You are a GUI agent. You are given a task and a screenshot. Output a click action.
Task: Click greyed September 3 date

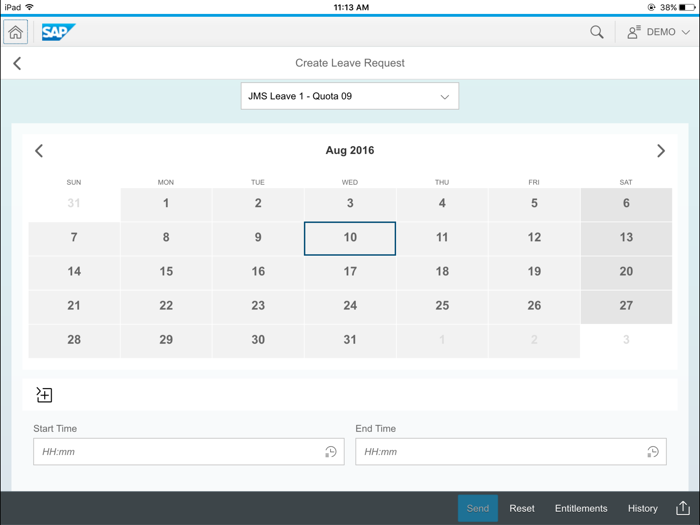(x=626, y=340)
